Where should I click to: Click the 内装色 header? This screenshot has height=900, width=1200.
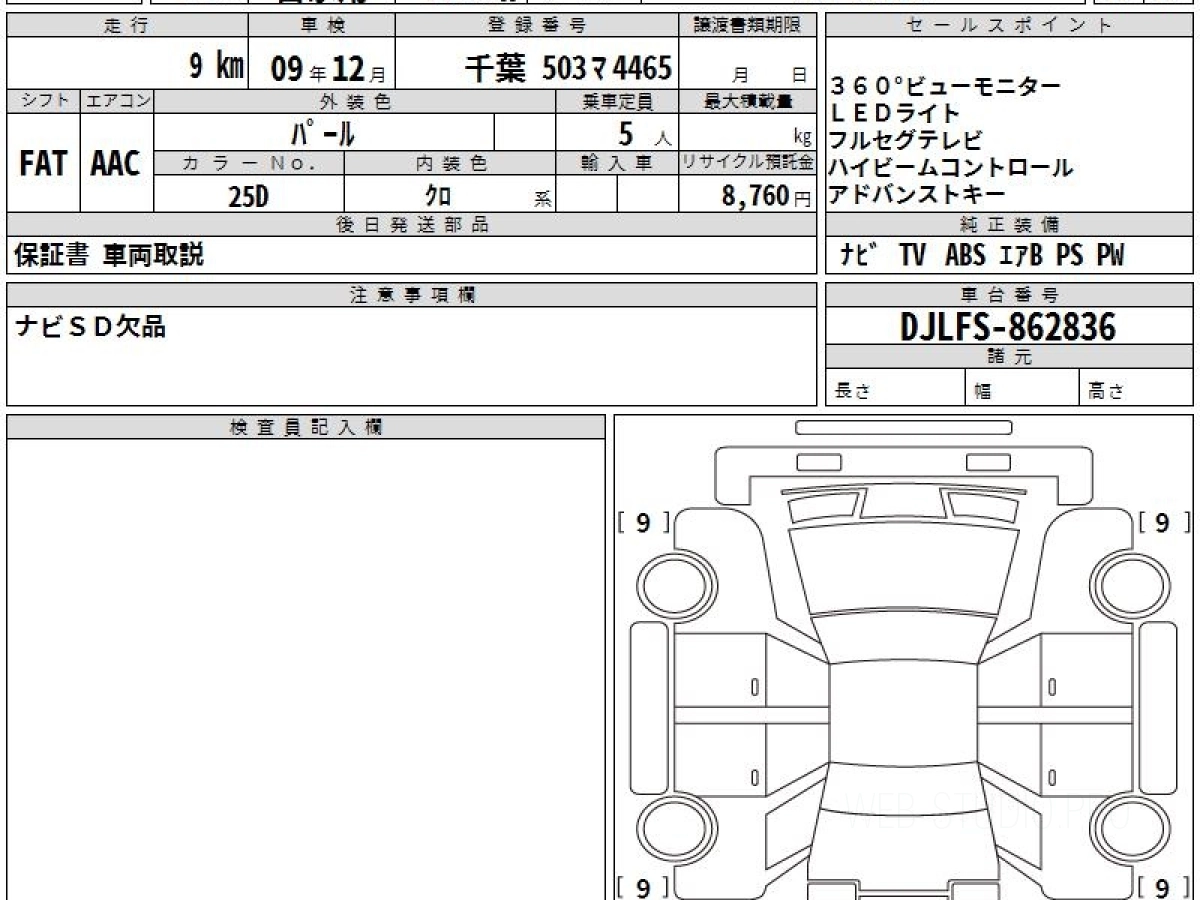pos(450,163)
